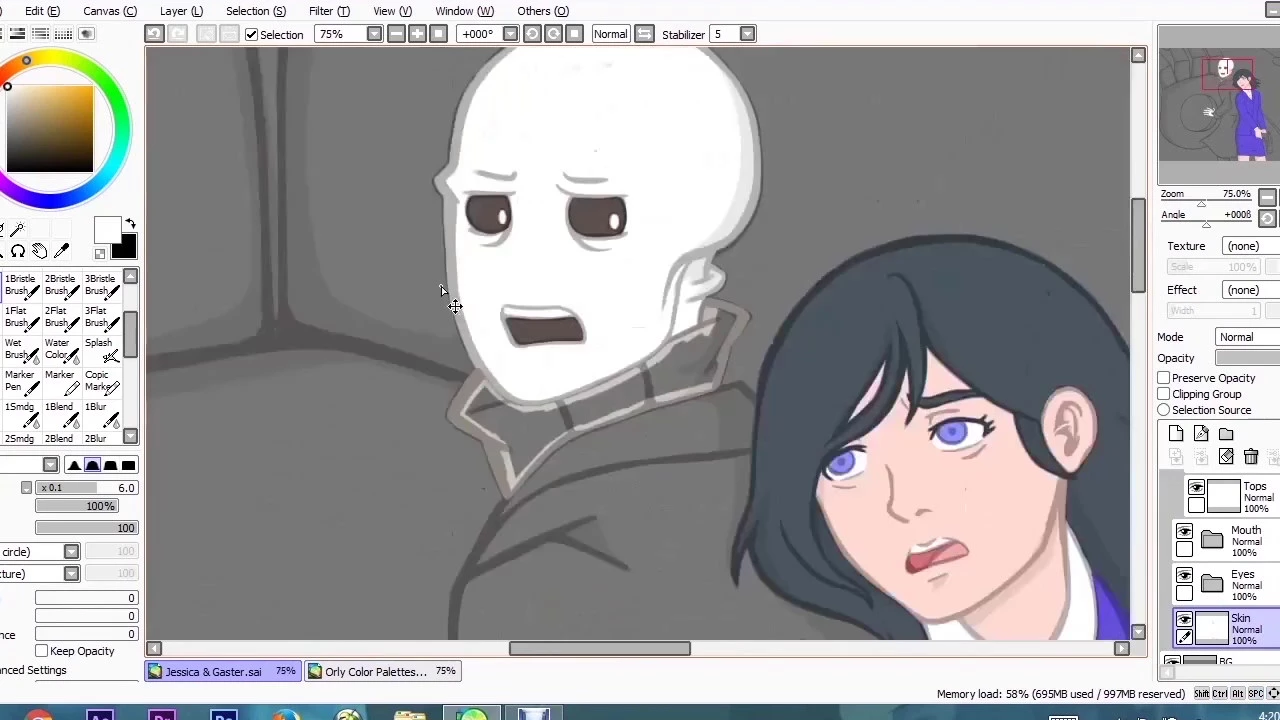Viewport: 1280px width, 720px height.
Task: Hide the Eyes folder layer
Action: pyautogui.click(x=1184, y=577)
